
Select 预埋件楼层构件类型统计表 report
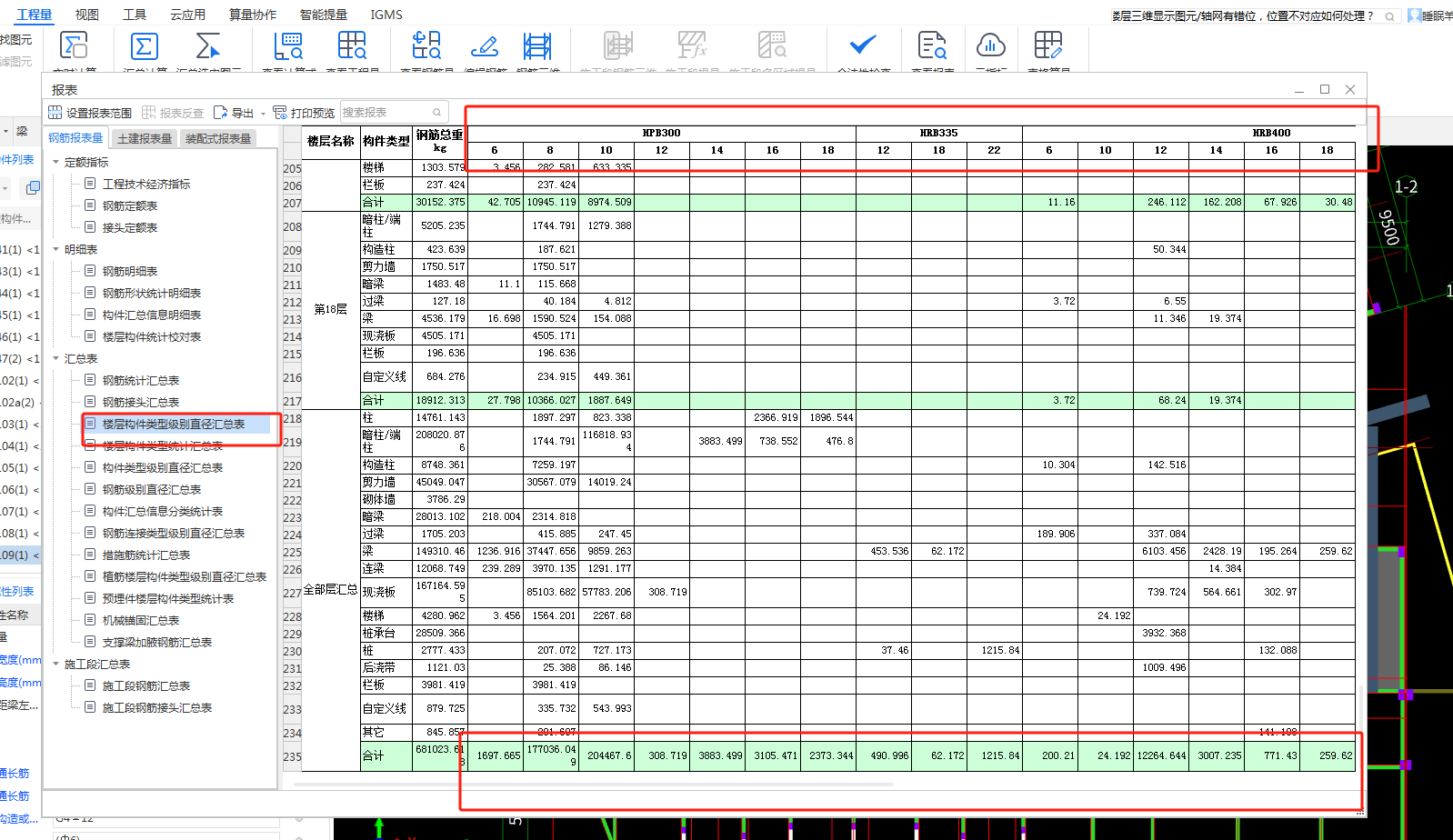click(168, 598)
